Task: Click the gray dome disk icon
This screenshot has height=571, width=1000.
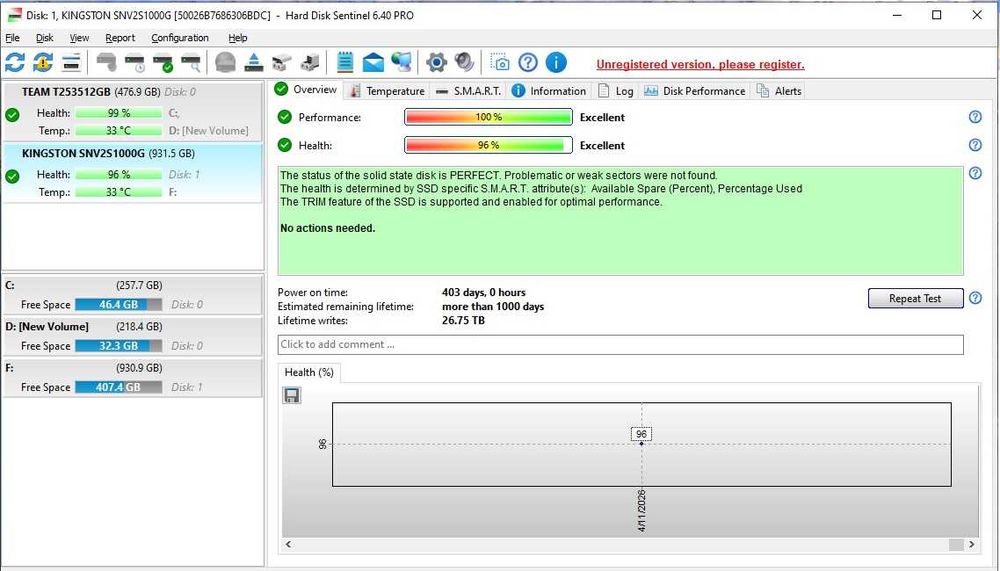Action: click(225, 63)
